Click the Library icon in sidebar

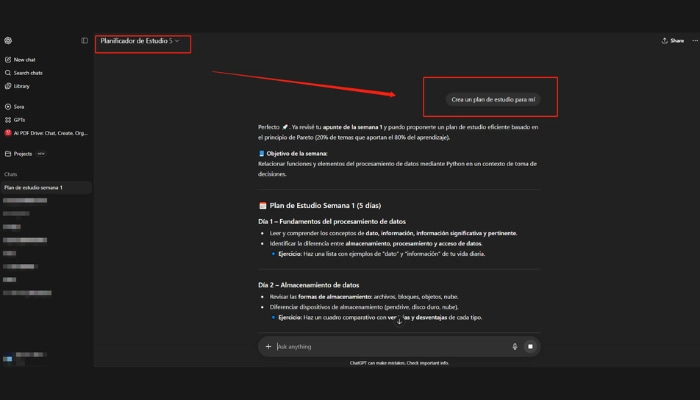pyautogui.click(x=8, y=86)
